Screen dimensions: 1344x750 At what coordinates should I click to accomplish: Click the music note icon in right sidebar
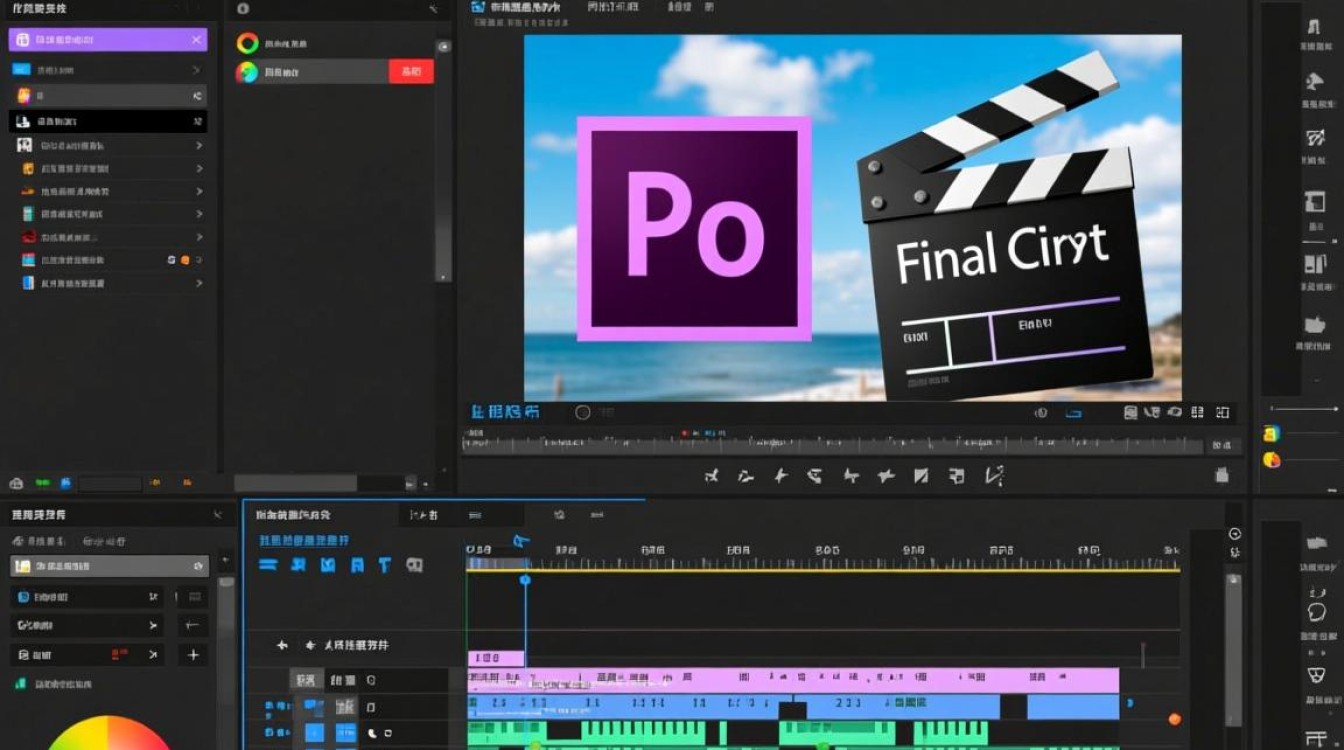pyautogui.click(x=1314, y=27)
